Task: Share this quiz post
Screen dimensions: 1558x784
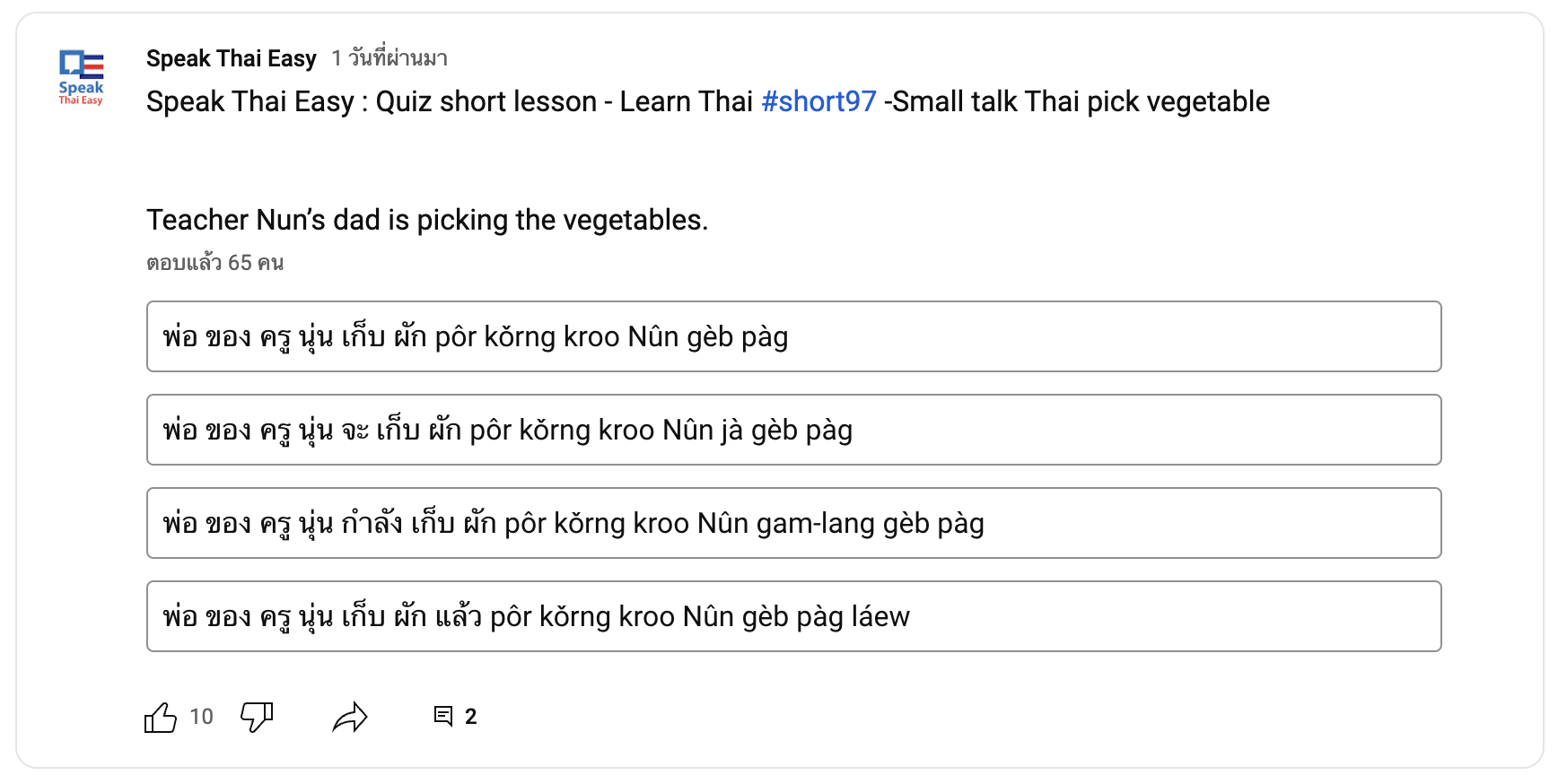Action: click(x=350, y=717)
